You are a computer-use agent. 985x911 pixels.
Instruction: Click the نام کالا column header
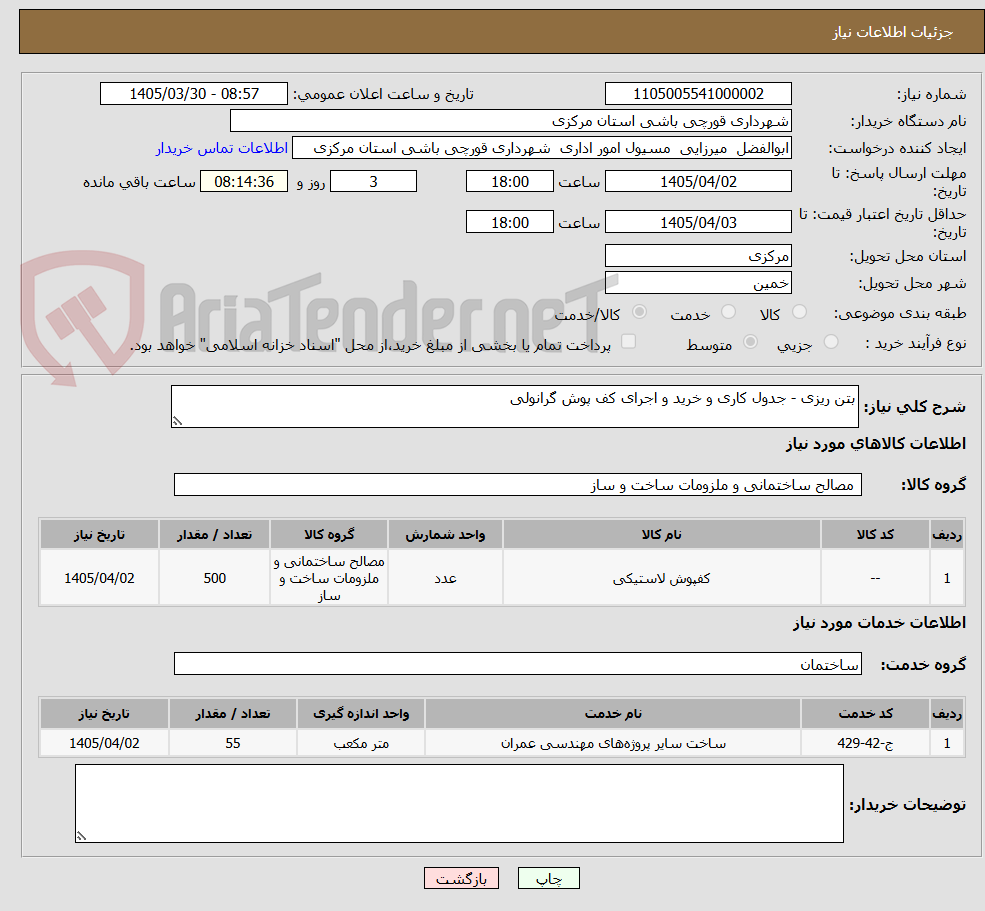661,534
